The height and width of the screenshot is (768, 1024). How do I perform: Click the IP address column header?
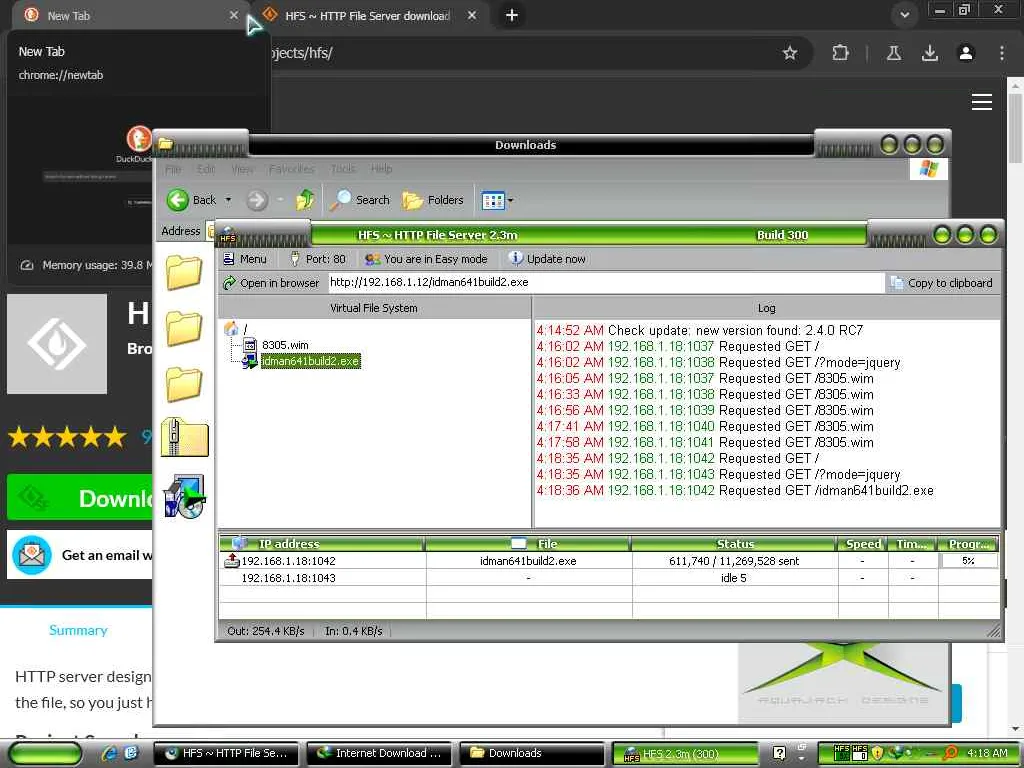coord(321,544)
